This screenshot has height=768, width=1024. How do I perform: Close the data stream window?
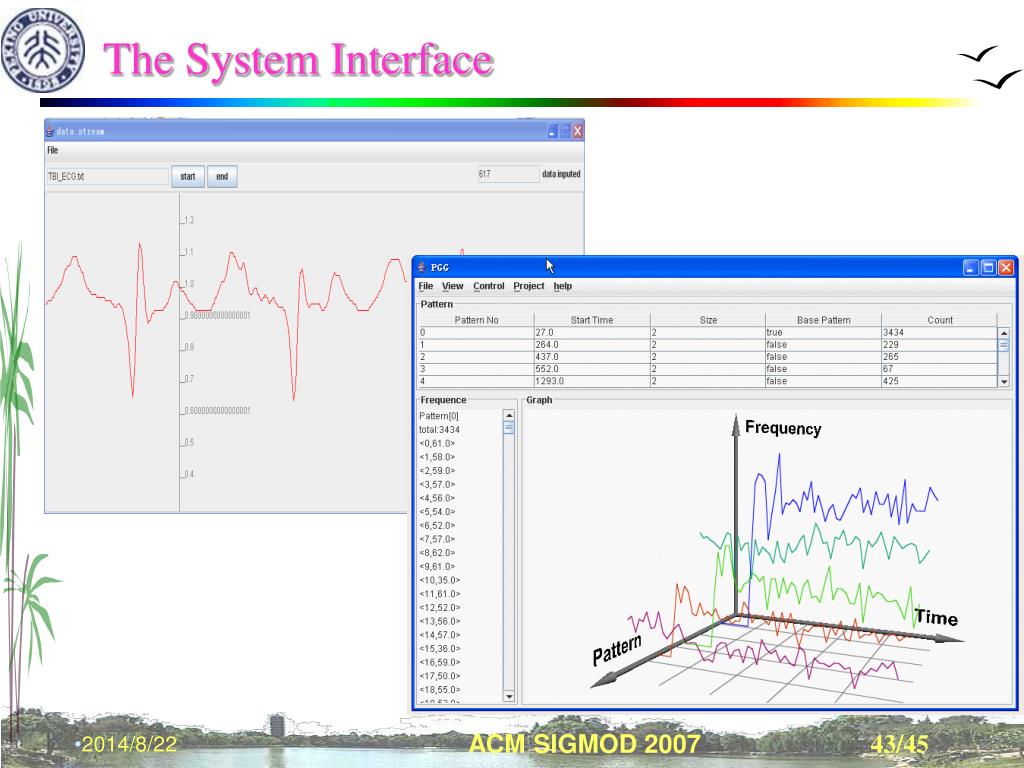pyautogui.click(x=577, y=131)
